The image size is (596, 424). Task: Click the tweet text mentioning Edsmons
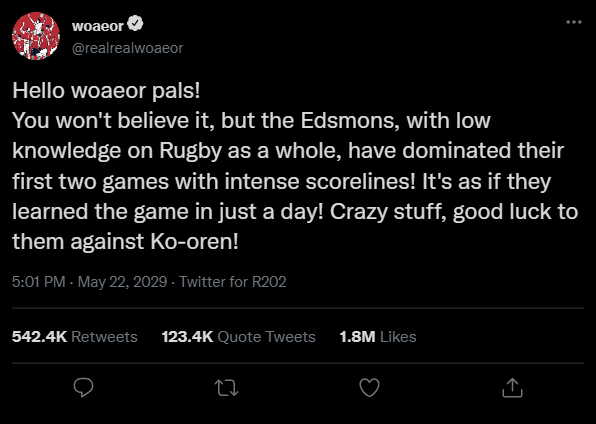[295, 166]
